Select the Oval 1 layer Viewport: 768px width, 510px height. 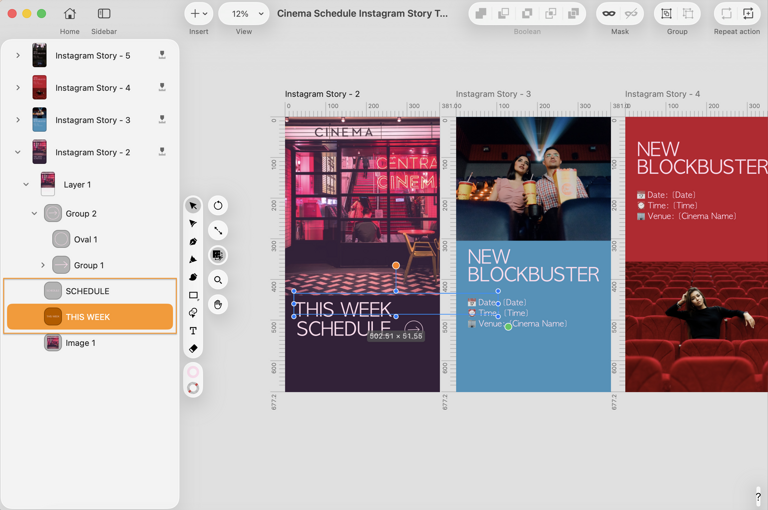pyautogui.click(x=90, y=240)
